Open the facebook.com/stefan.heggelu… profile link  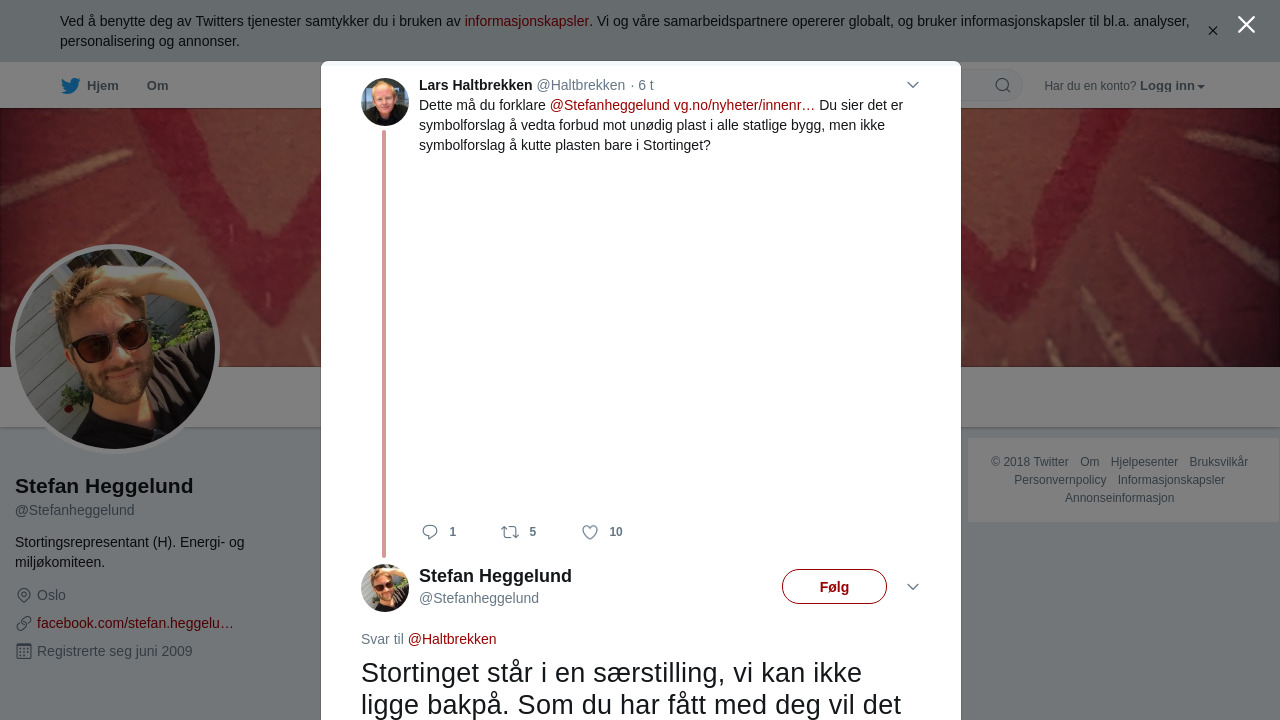click(135, 623)
